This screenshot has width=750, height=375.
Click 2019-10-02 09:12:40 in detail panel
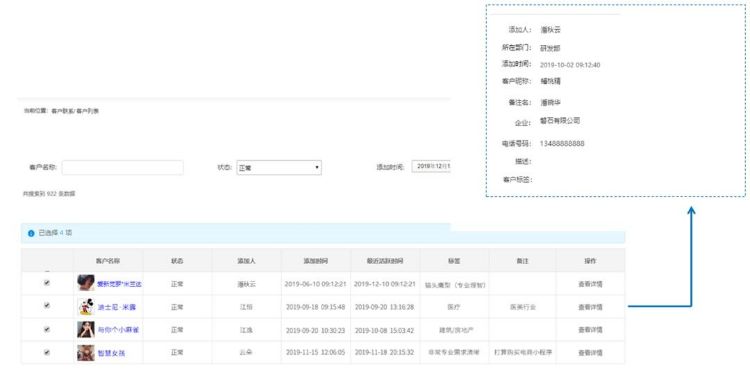coord(570,65)
